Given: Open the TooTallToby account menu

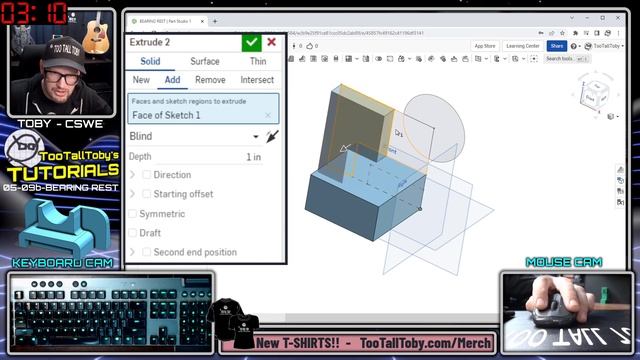Looking at the screenshot, I should click(x=604, y=46).
